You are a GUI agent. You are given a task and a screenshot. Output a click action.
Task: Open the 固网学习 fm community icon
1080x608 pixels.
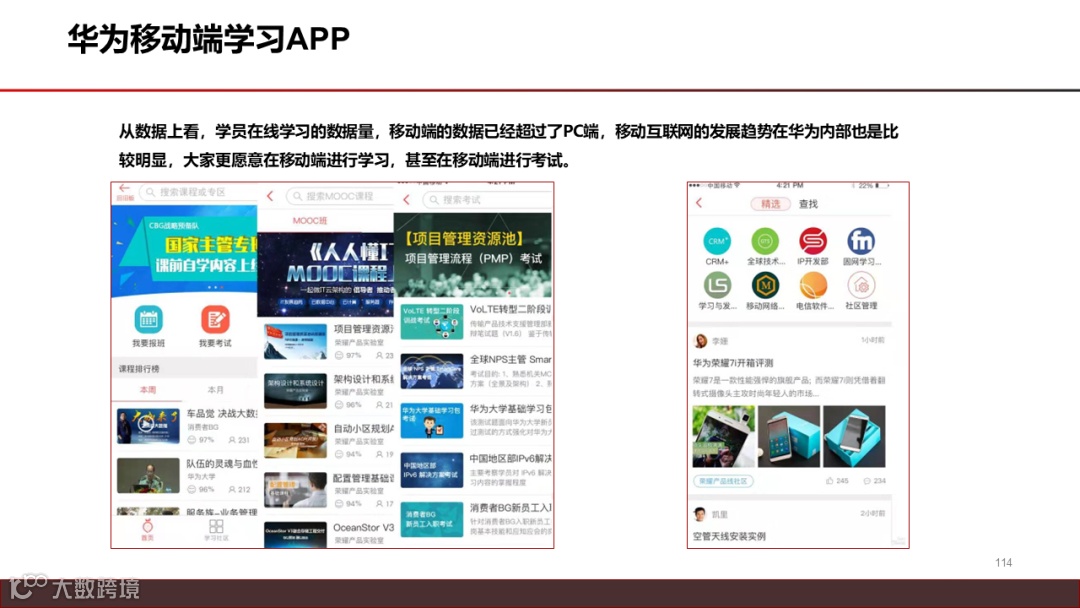[x=861, y=241]
